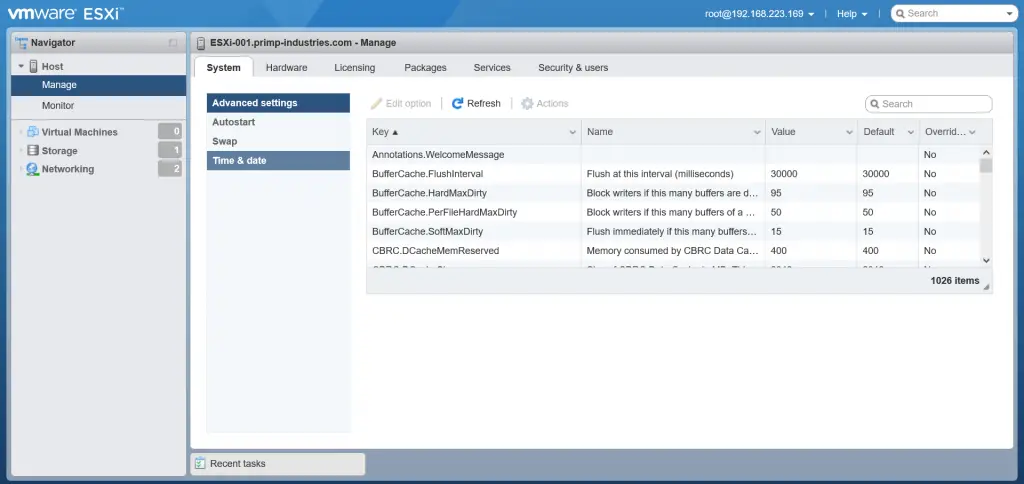Click the Actions gear icon

coord(527,103)
